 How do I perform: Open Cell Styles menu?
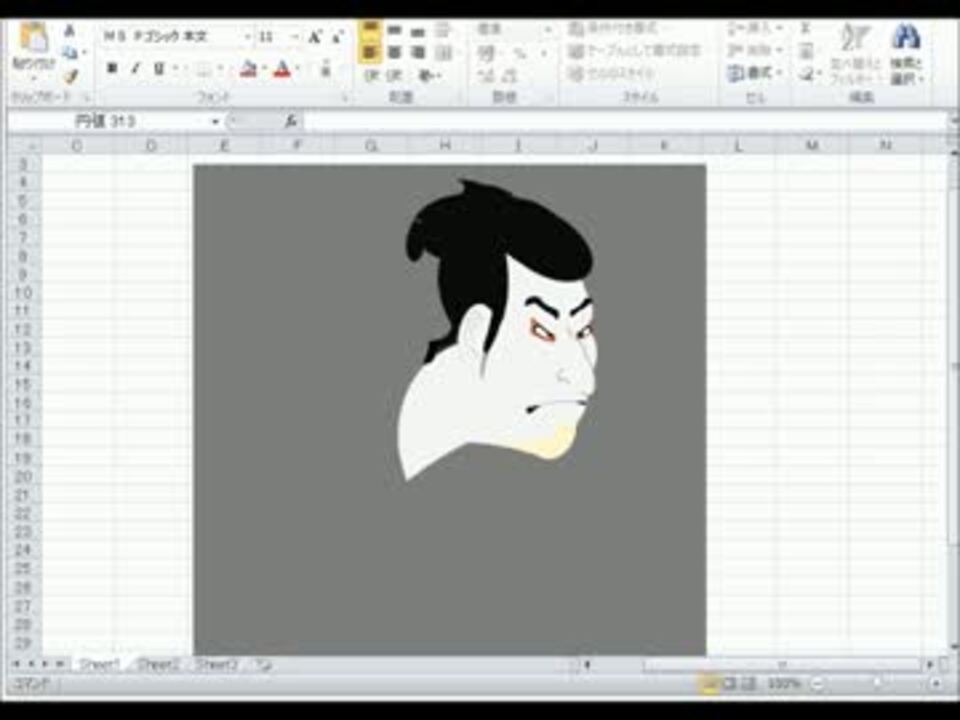pos(611,73)
